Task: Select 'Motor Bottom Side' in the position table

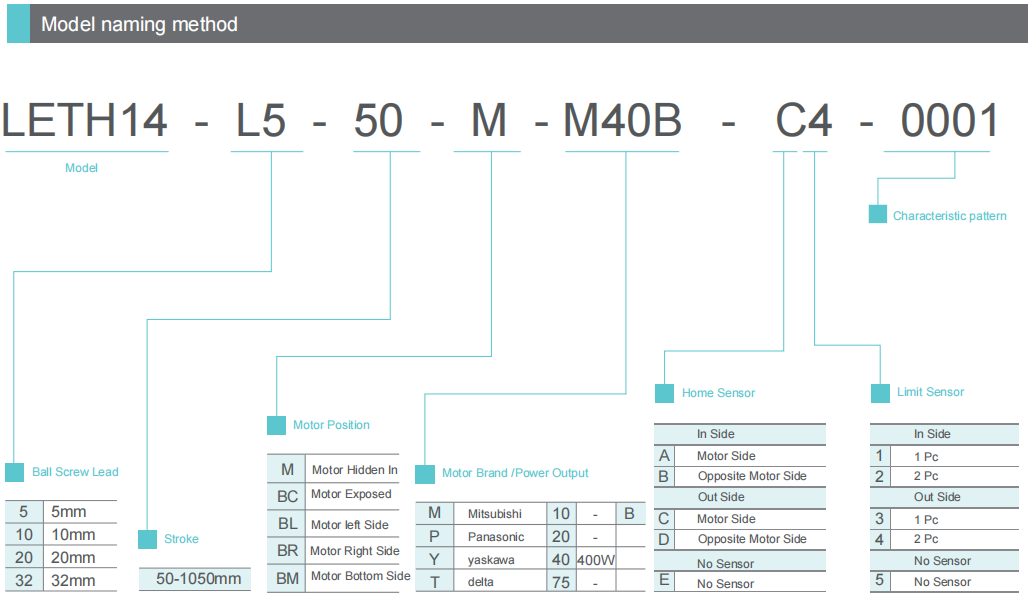Action: pos(360,576)
